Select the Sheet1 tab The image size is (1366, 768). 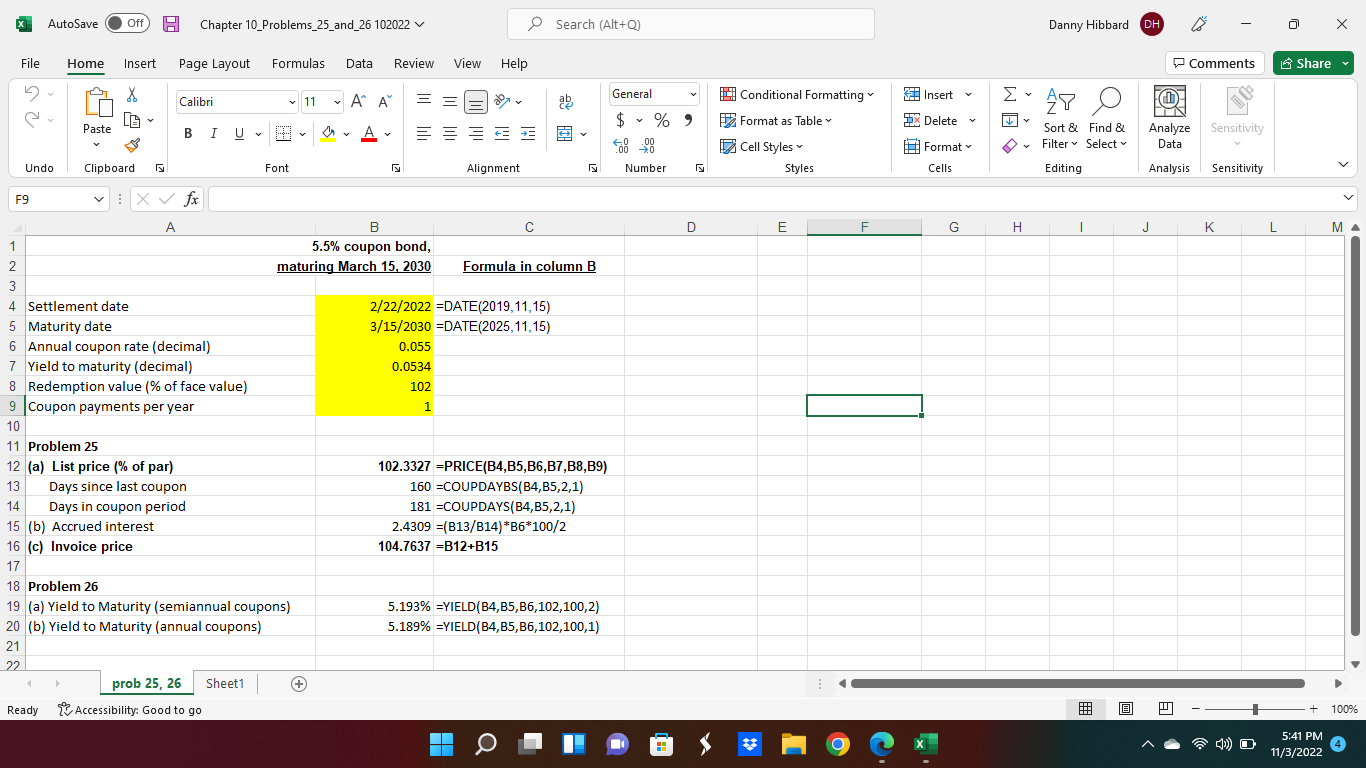[224, 683]
